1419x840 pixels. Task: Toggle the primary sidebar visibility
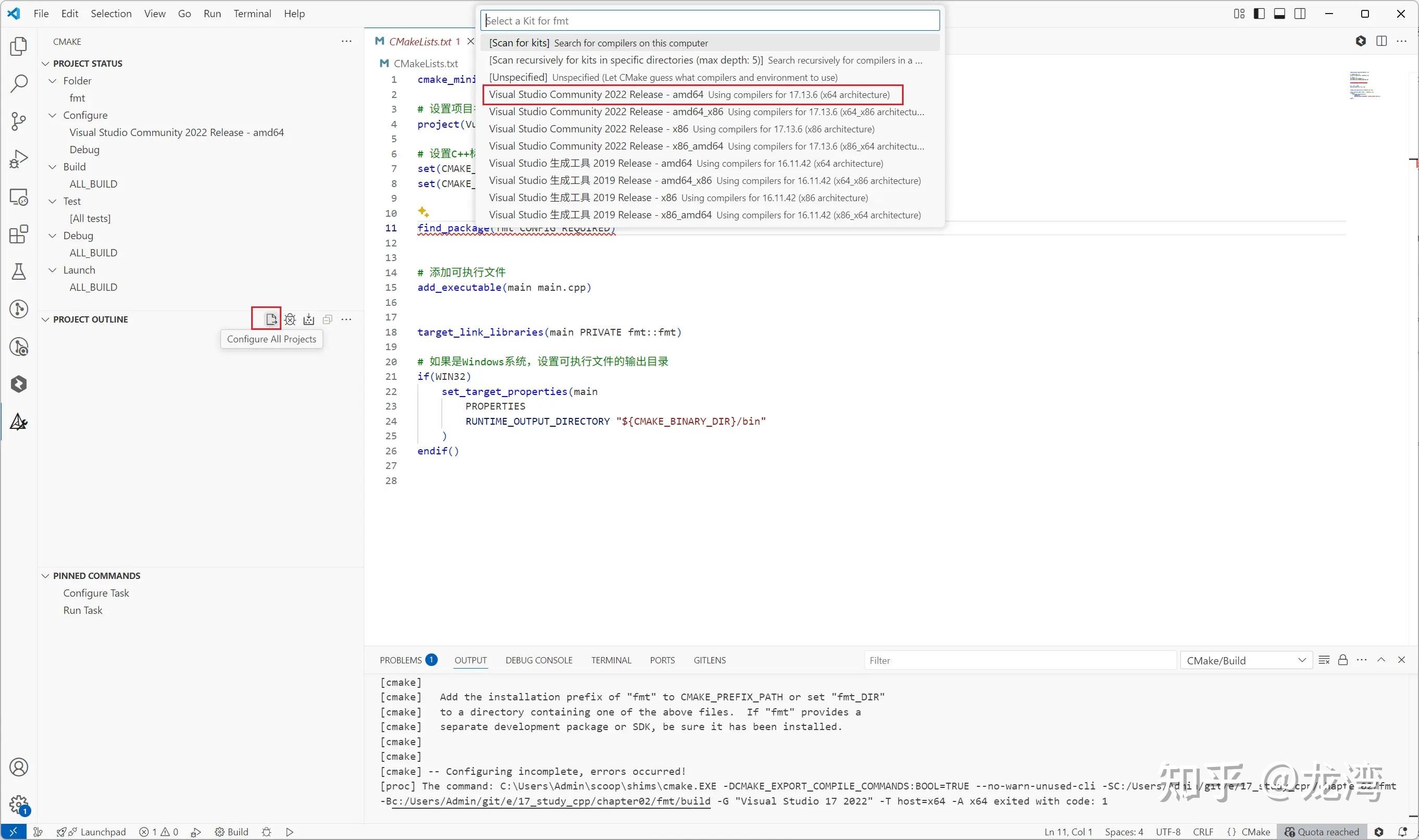[1259, 13]
